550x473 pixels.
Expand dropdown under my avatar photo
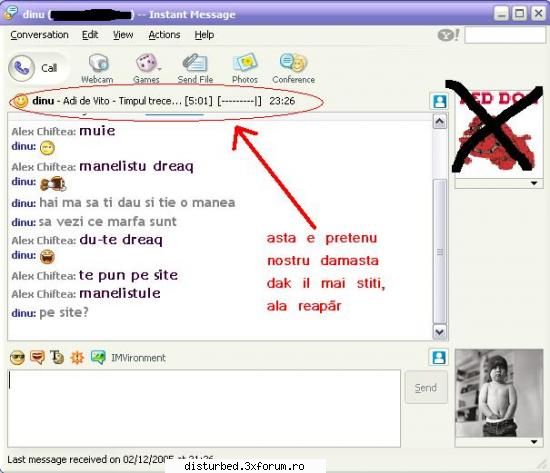(534, 442)
